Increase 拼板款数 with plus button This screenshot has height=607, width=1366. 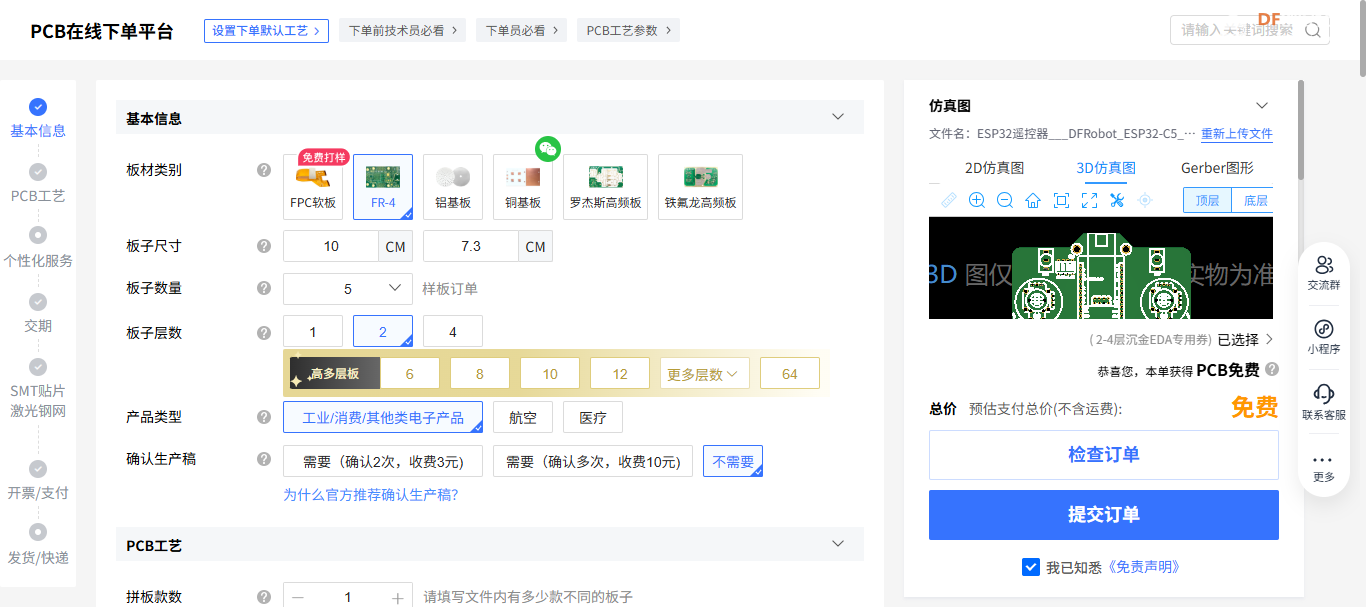coord(399,596)
